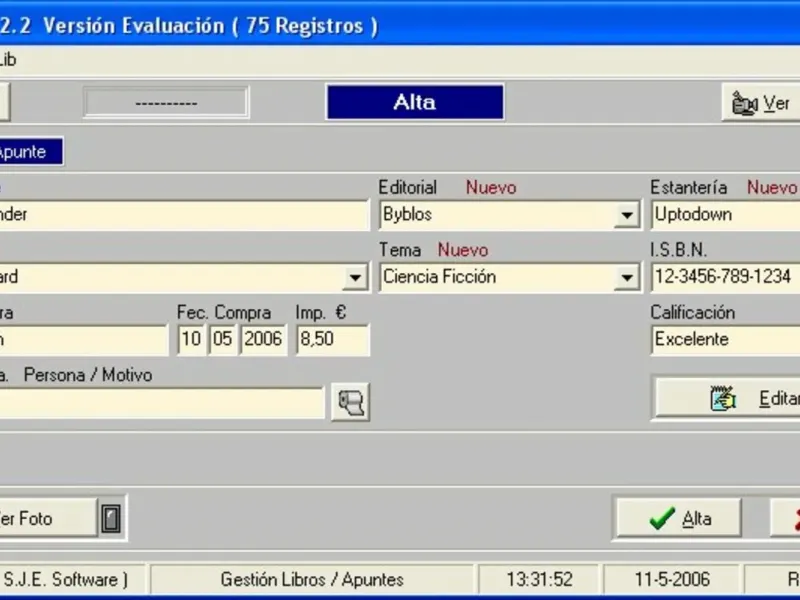Click the title field ending in 'nder'

(183, 215)
